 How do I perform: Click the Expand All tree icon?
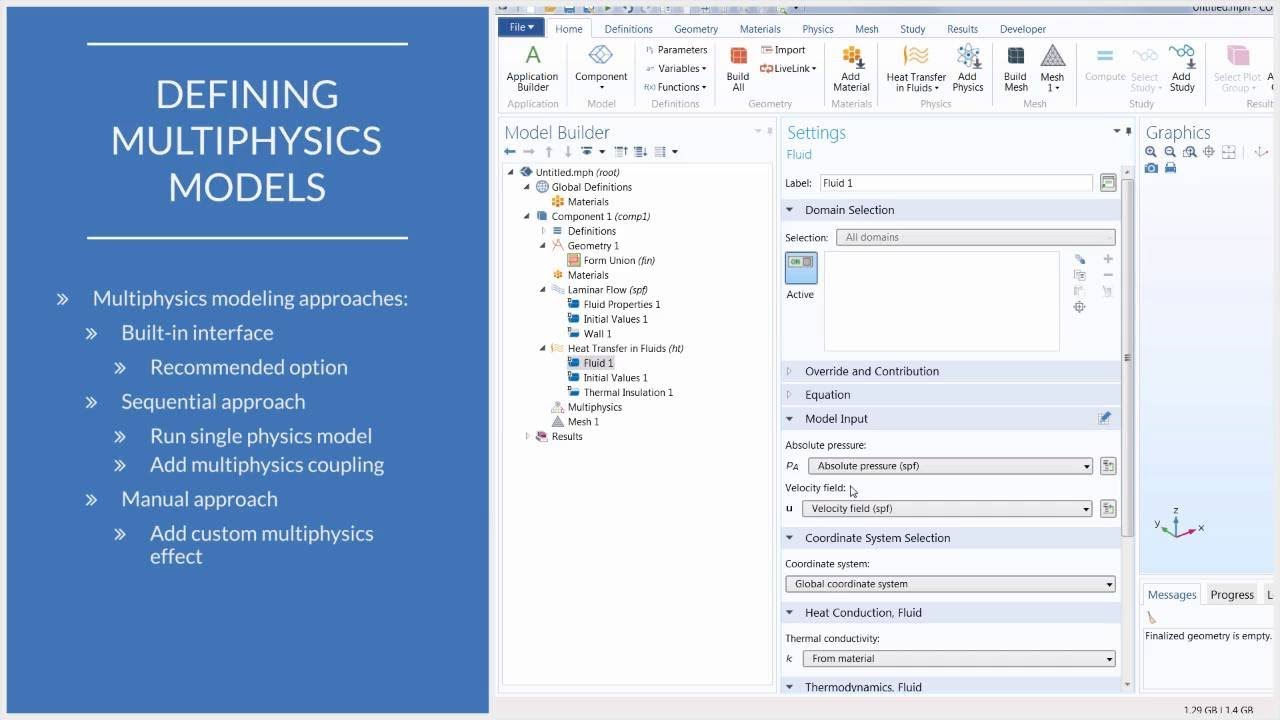point(640,152)
